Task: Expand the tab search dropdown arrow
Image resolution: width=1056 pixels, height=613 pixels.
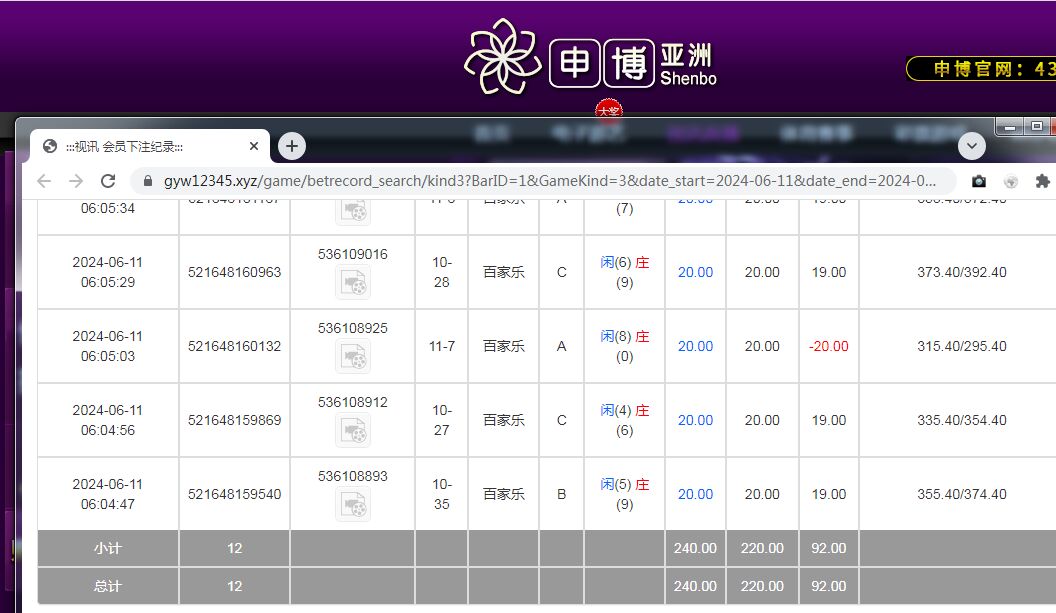Action: tap(972, 146)
